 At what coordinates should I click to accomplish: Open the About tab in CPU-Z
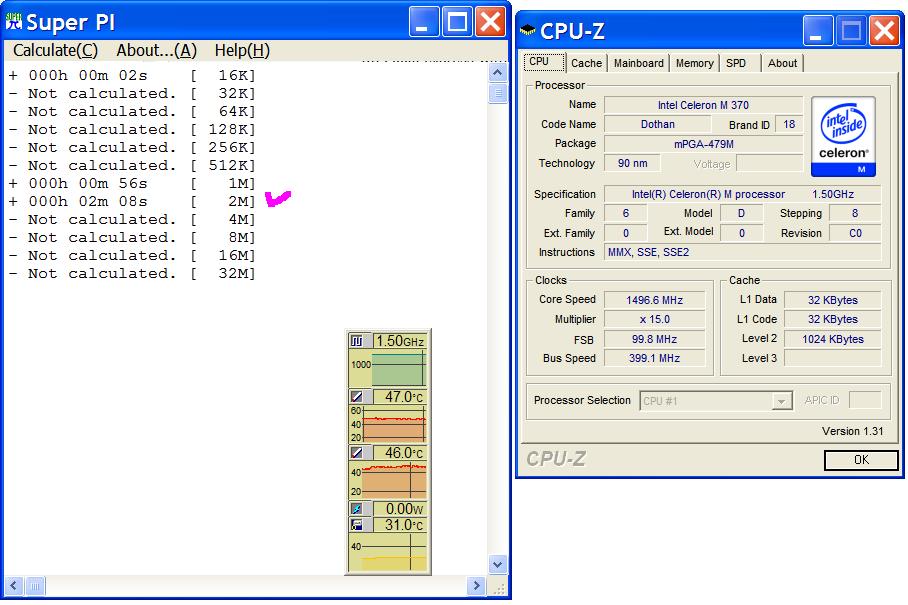click(782, 63)
